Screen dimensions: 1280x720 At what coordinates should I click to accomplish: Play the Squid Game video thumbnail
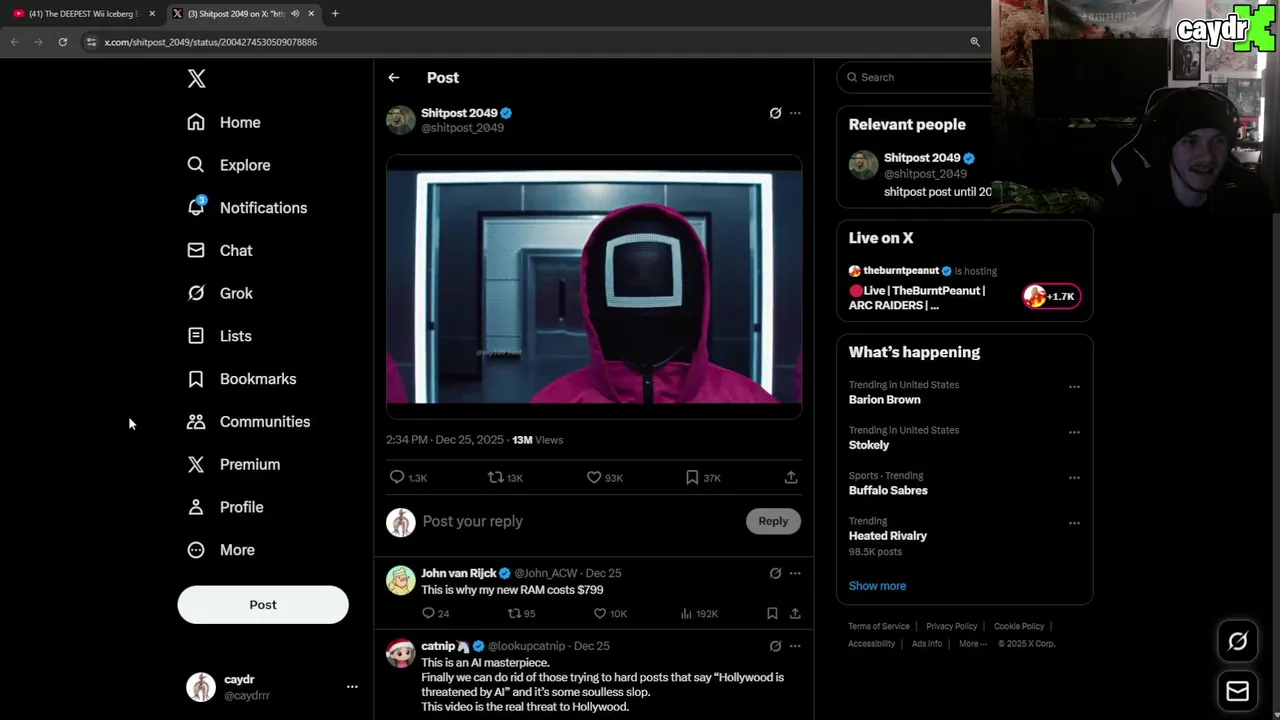coord(594,287)
